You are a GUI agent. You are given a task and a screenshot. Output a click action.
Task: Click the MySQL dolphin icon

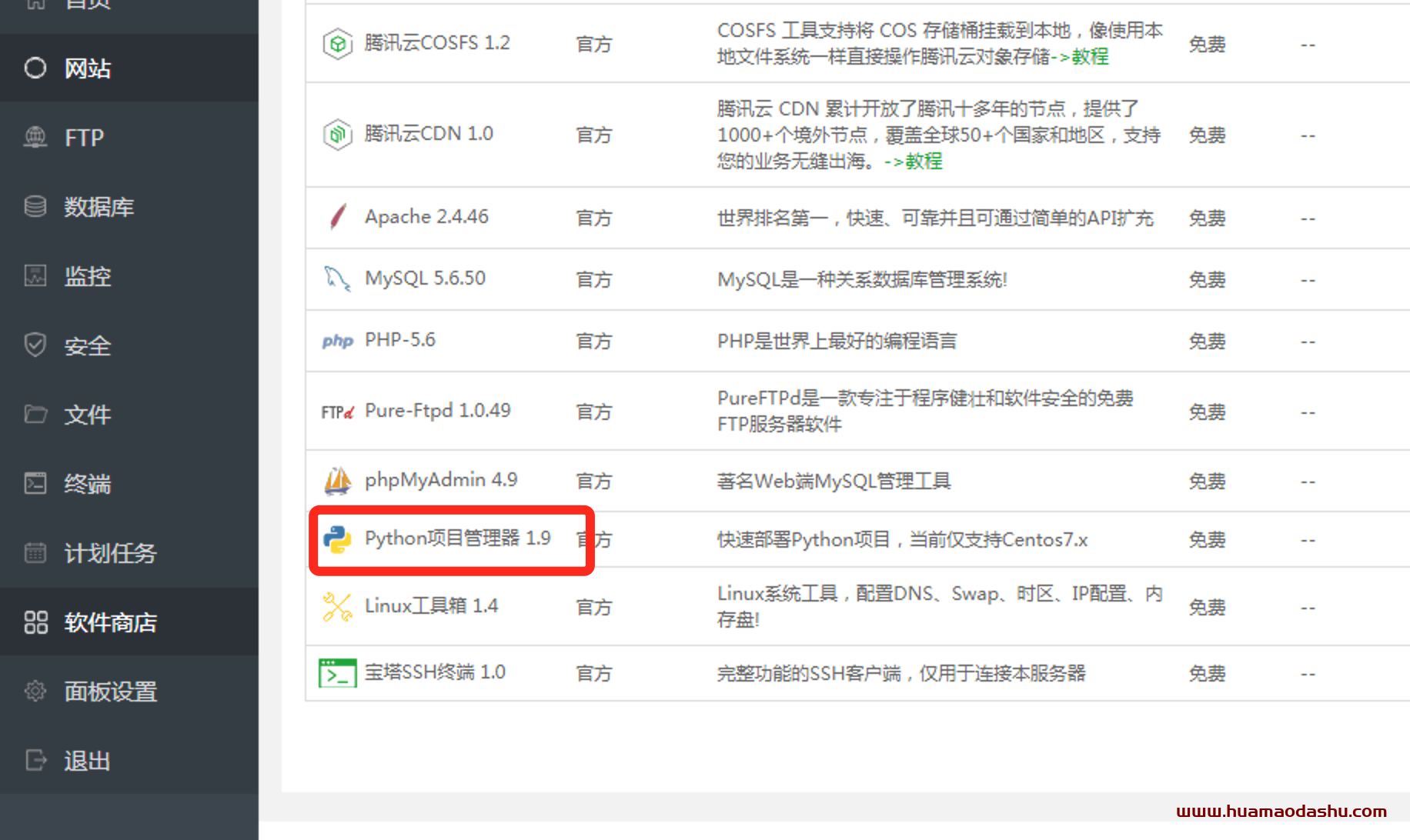click(x=337, y=278)
